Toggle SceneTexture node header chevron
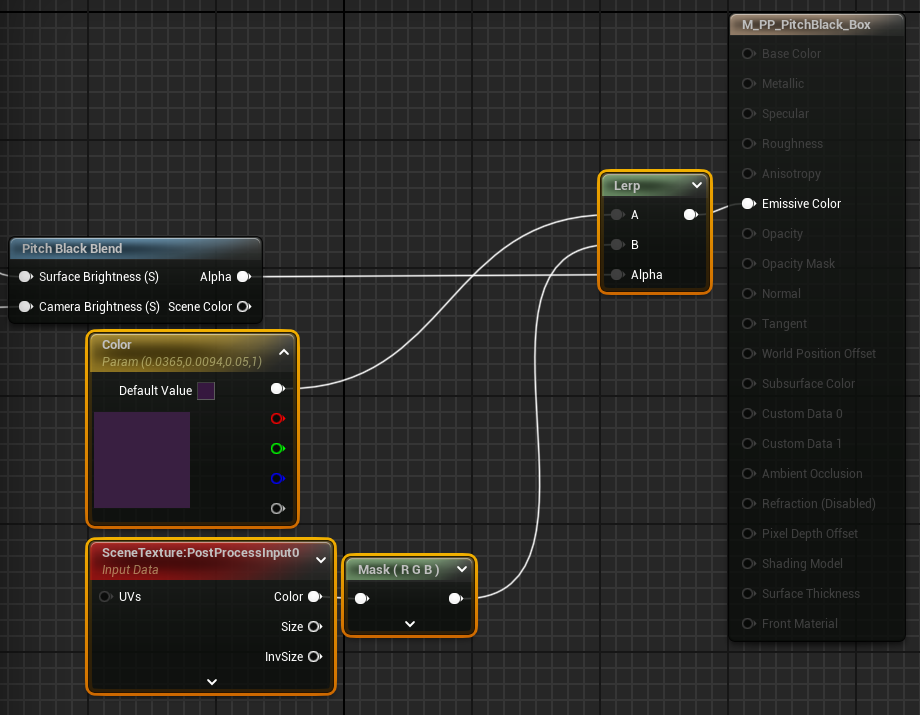920x715 pixels. point(321,560)
